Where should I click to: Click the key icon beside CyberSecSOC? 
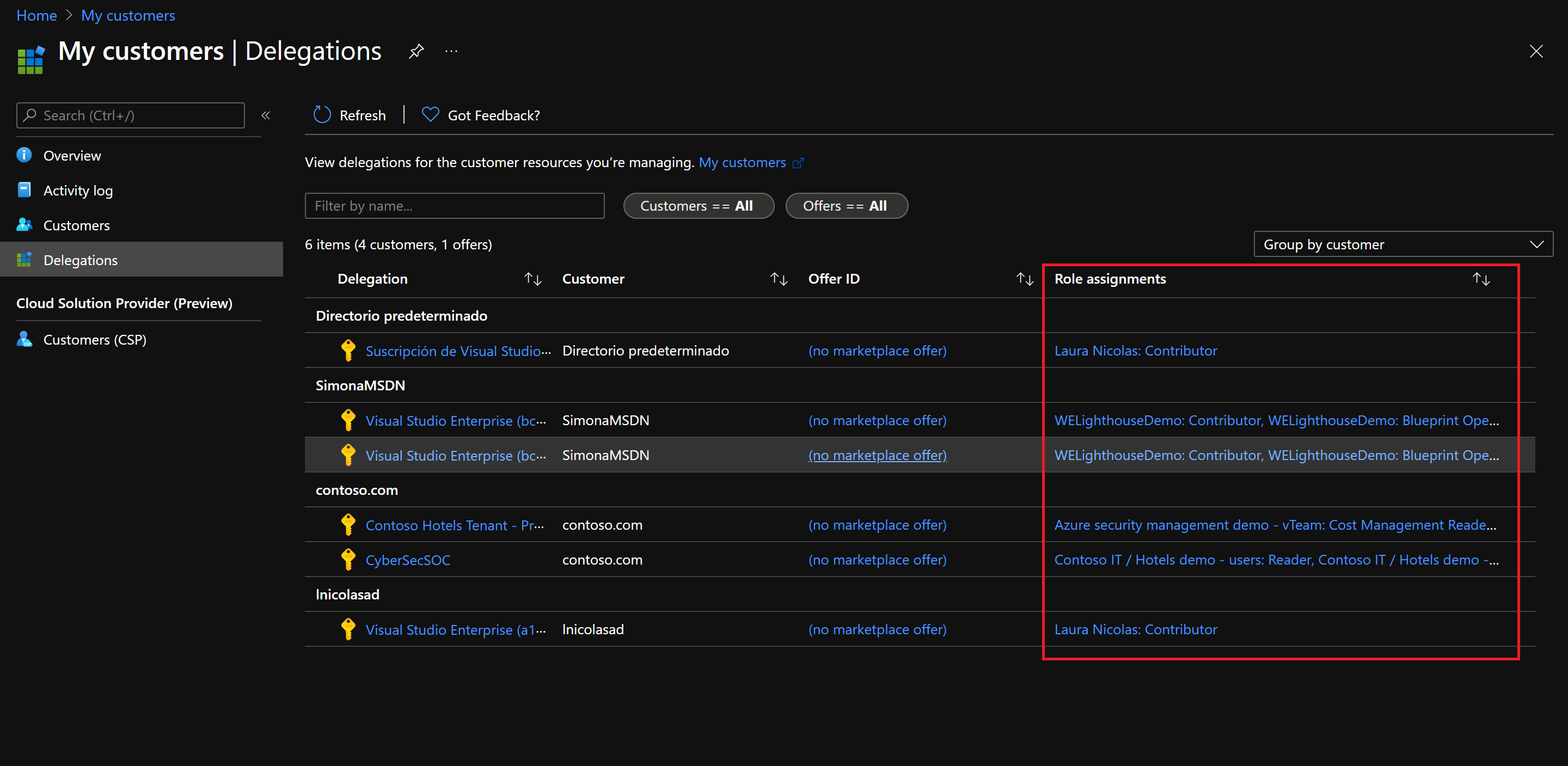point(348,559)
